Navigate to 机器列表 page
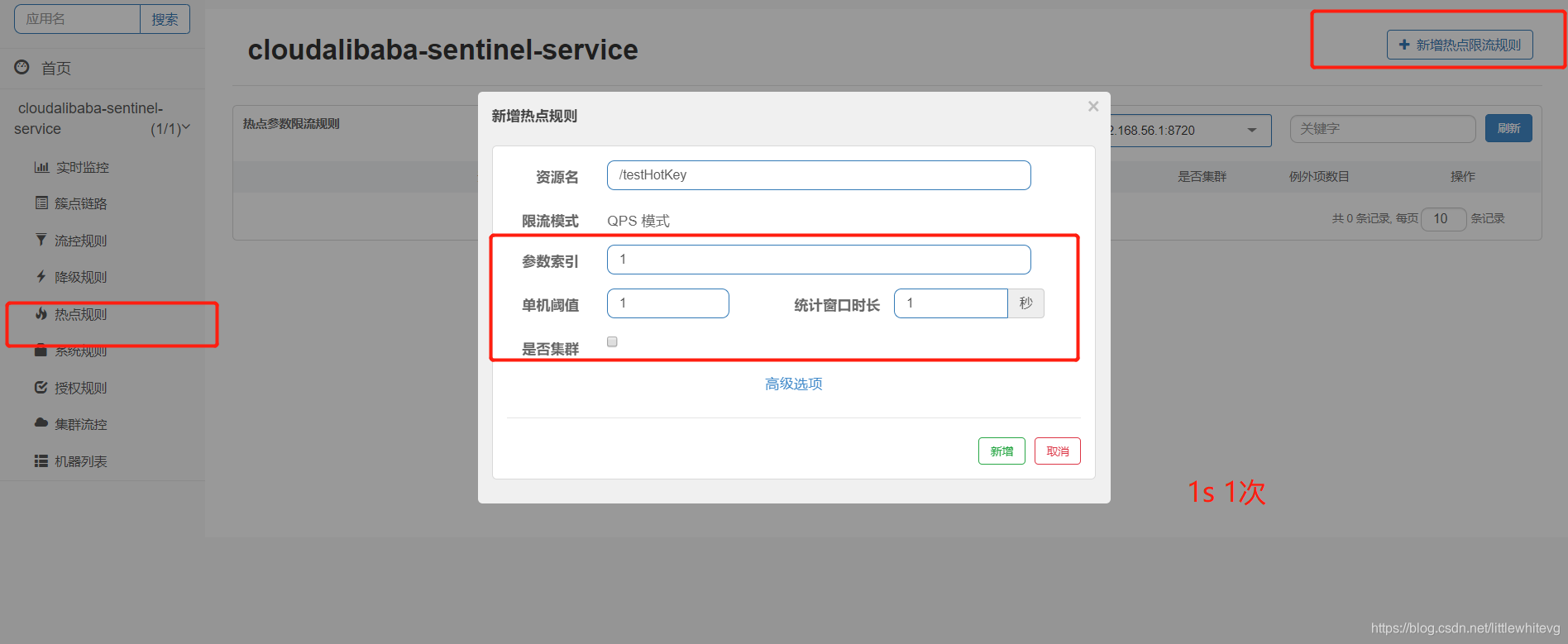Viewport: 1568px width, 644px height. coord(81,462)
